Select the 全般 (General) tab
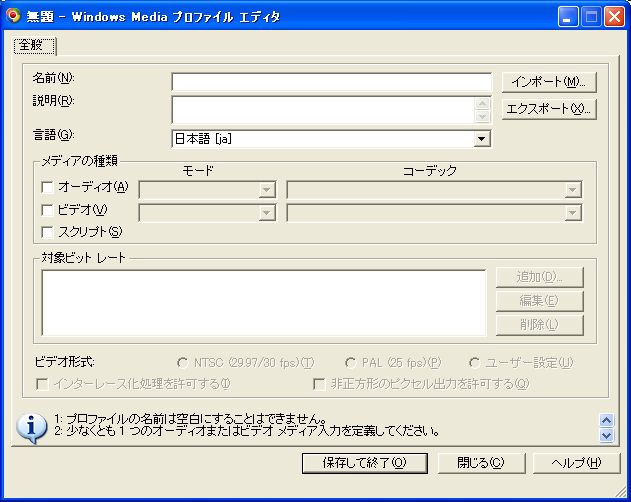The image size is (631, 502). (x=33, y=46)
